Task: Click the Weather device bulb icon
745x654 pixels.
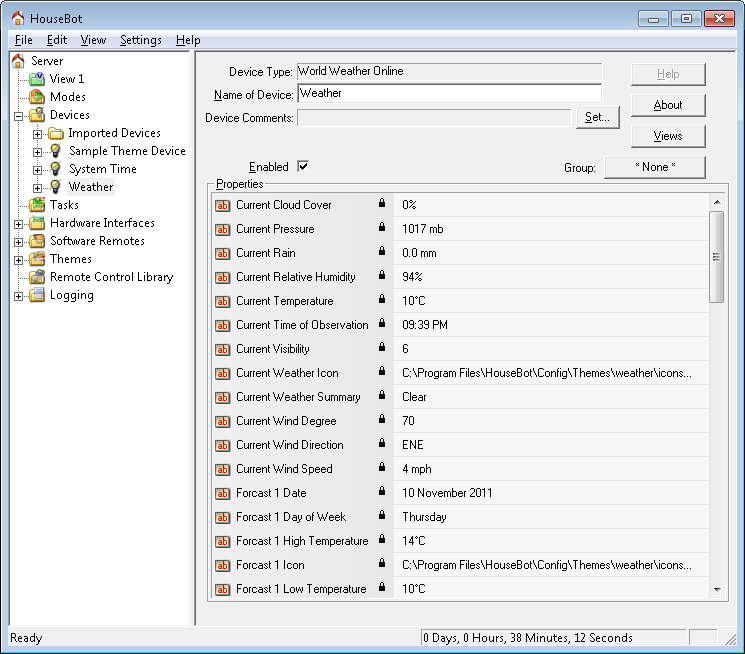Action: click(x=56, y=187)
